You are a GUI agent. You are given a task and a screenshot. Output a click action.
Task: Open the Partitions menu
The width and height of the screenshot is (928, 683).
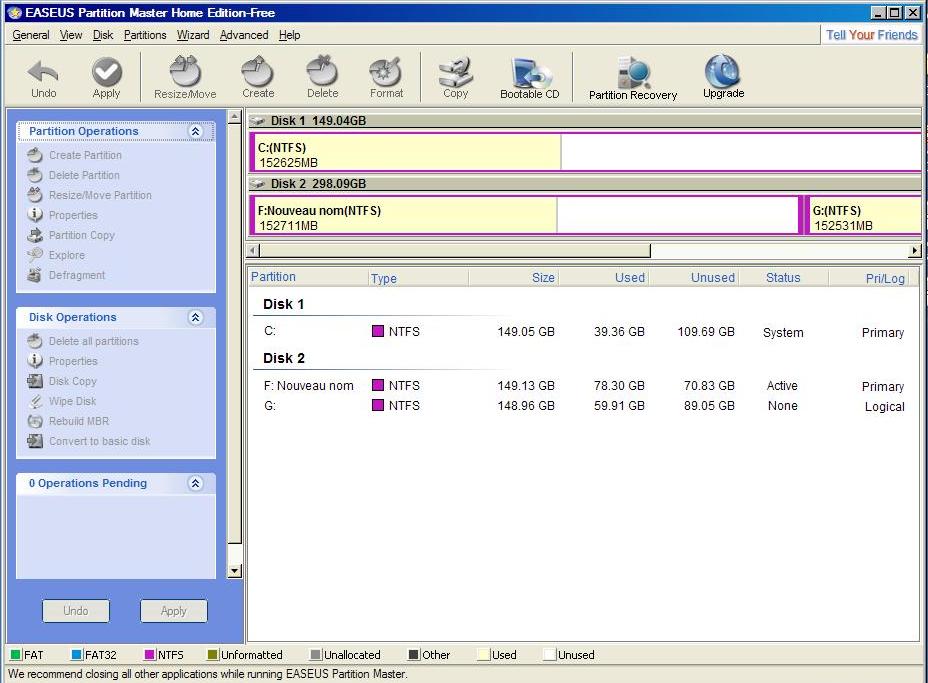(x=145, y=35)
